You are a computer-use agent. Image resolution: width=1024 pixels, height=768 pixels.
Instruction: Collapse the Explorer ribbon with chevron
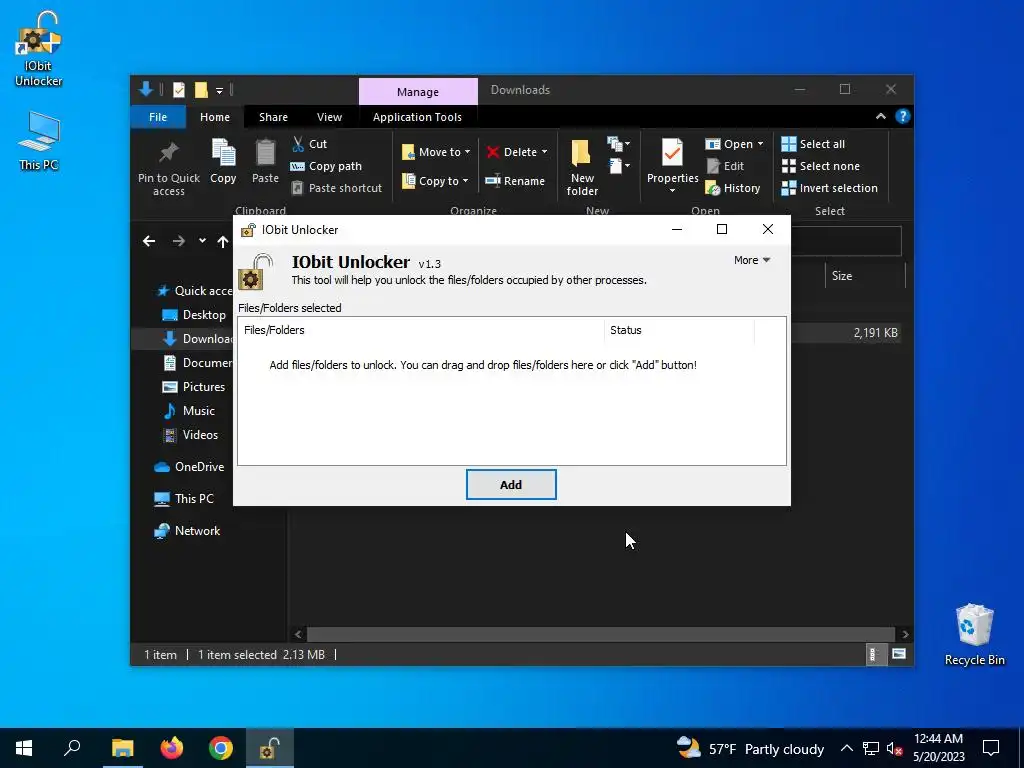[880, 116]
